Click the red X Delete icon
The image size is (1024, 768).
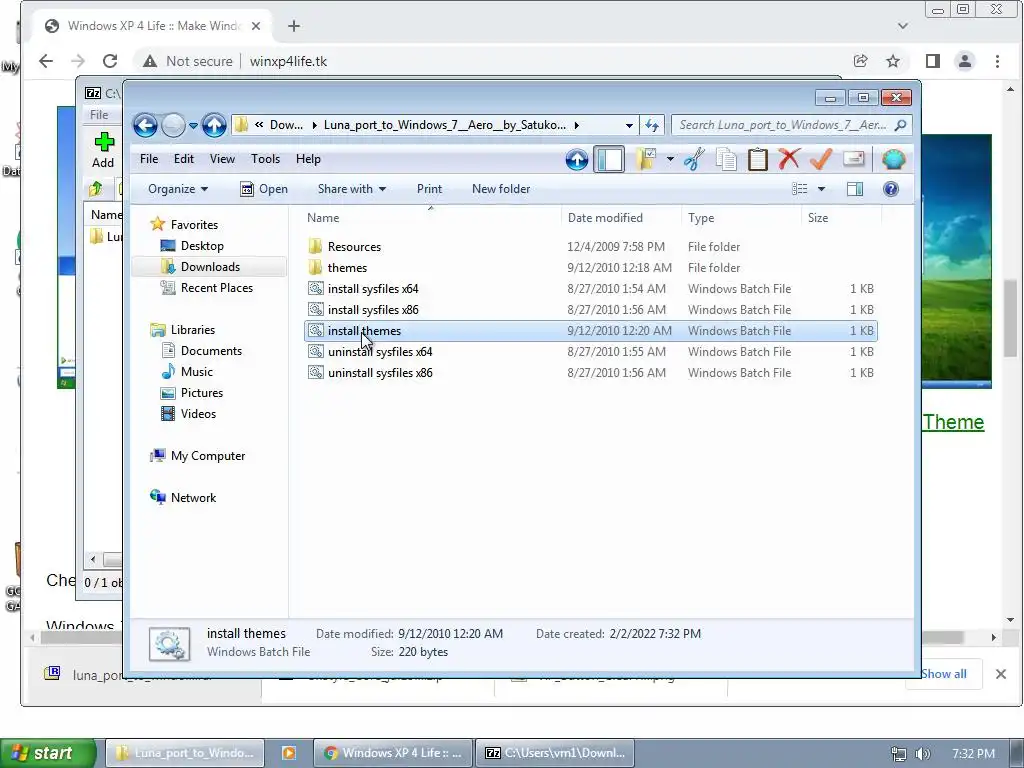point(789,159)
